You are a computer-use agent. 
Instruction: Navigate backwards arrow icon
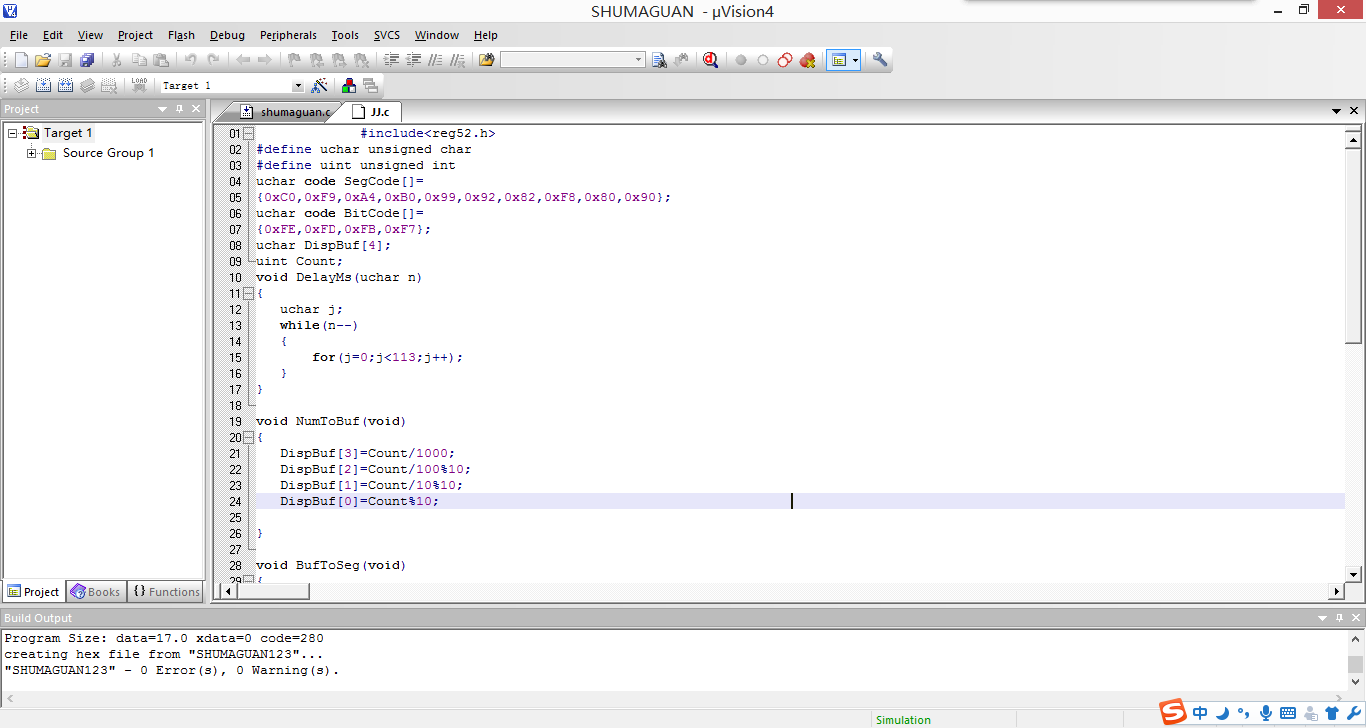tap(243, 60)
